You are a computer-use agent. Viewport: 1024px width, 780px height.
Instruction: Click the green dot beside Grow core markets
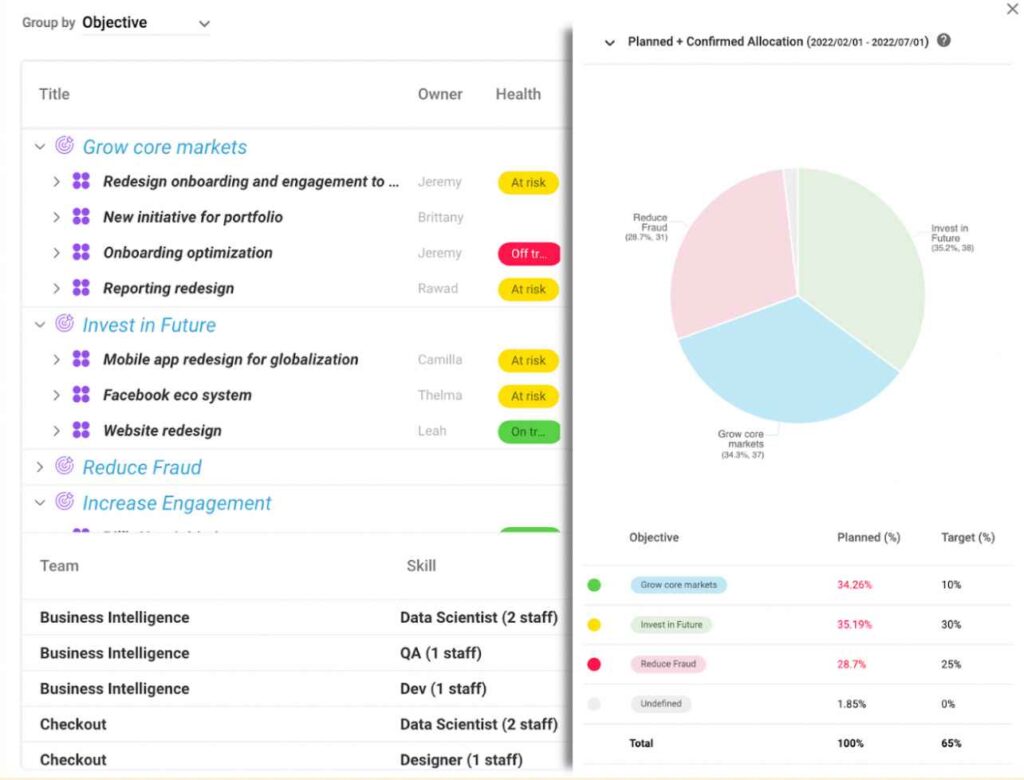tap(594, 585)
